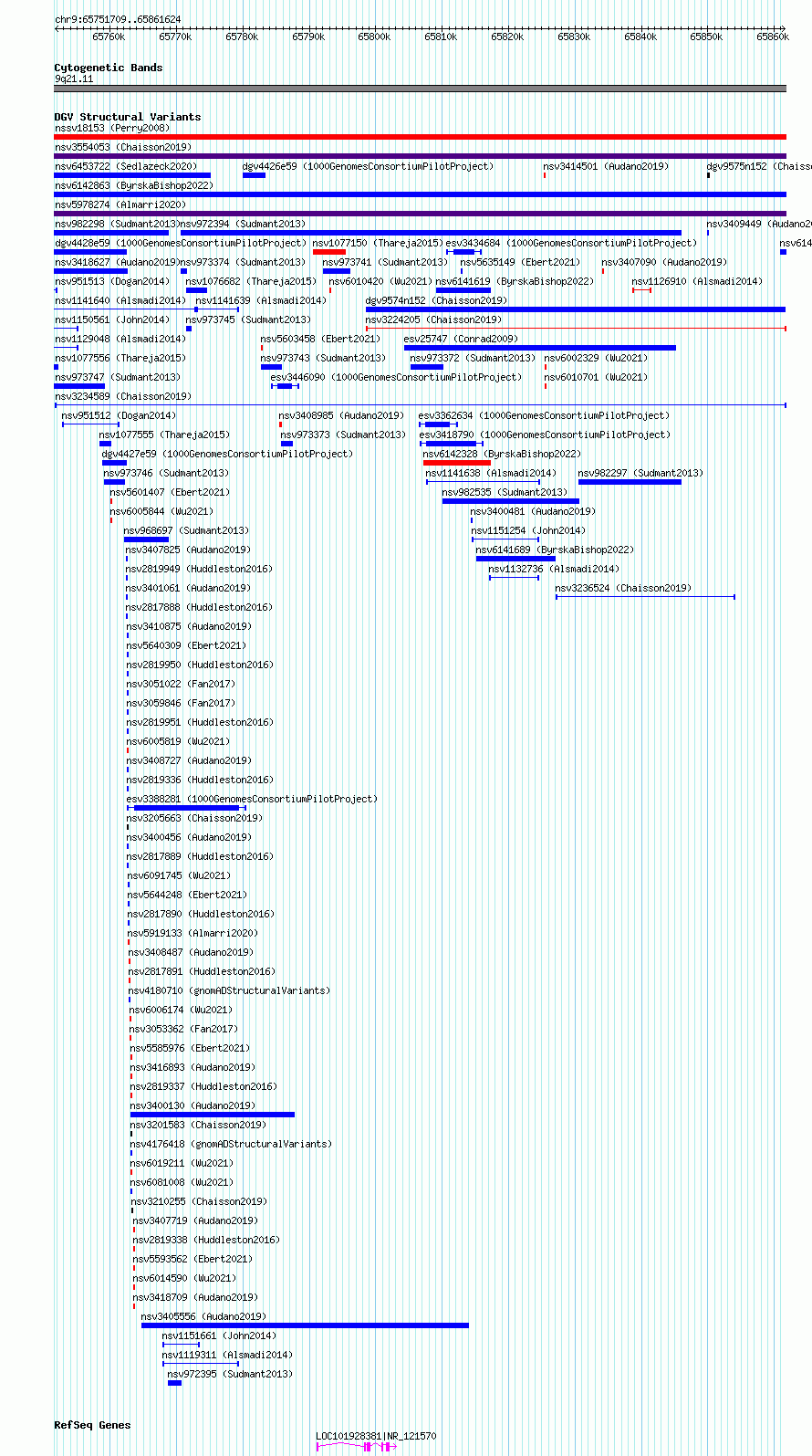
Task: Select nsv1132736 (Alsmadi2014) label
Action: click(554, 569)
